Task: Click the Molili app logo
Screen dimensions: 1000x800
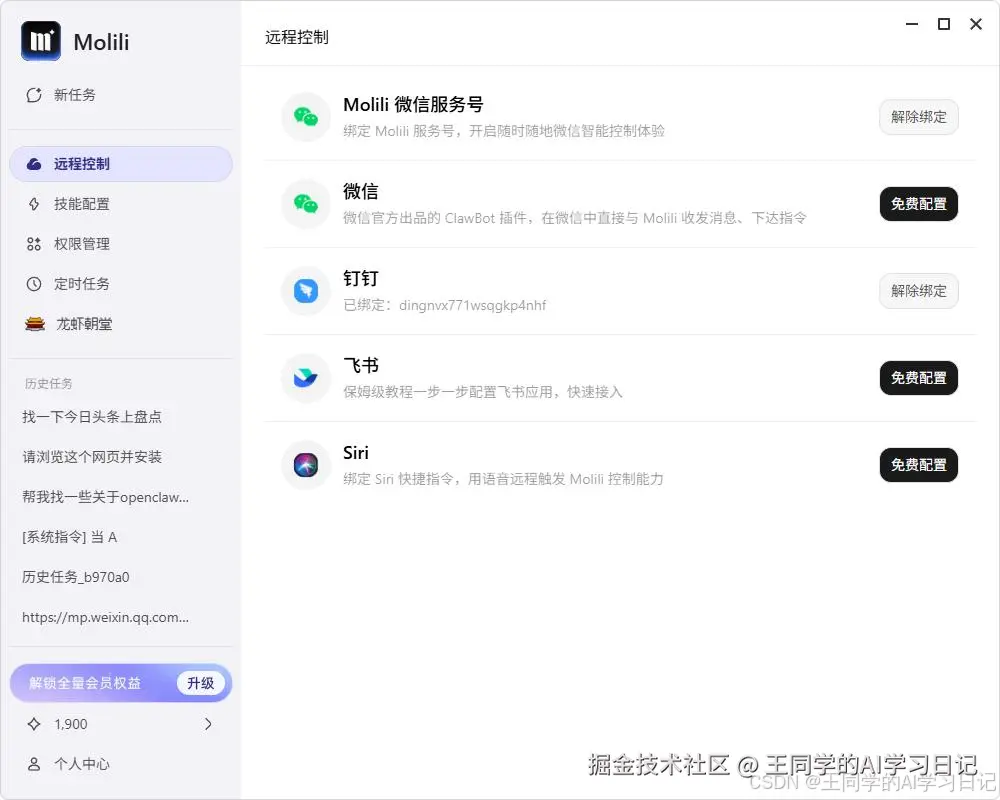Action: click(41, 41)
